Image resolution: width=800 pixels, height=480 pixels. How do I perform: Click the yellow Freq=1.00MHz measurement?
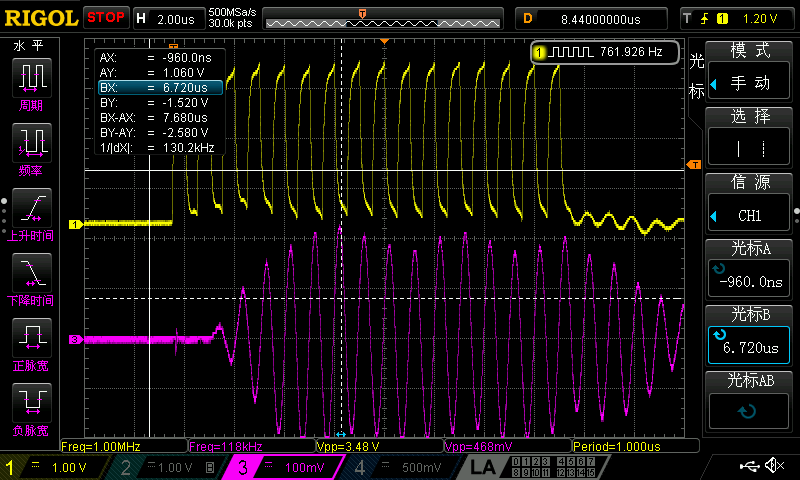click(101, 447)
